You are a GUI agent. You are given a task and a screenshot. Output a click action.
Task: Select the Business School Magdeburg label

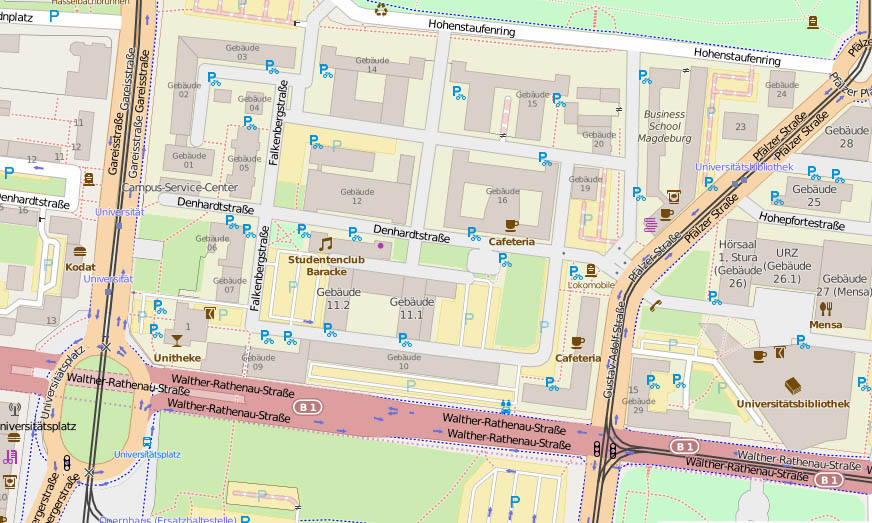pyautogui.click(x=665, y=126)
